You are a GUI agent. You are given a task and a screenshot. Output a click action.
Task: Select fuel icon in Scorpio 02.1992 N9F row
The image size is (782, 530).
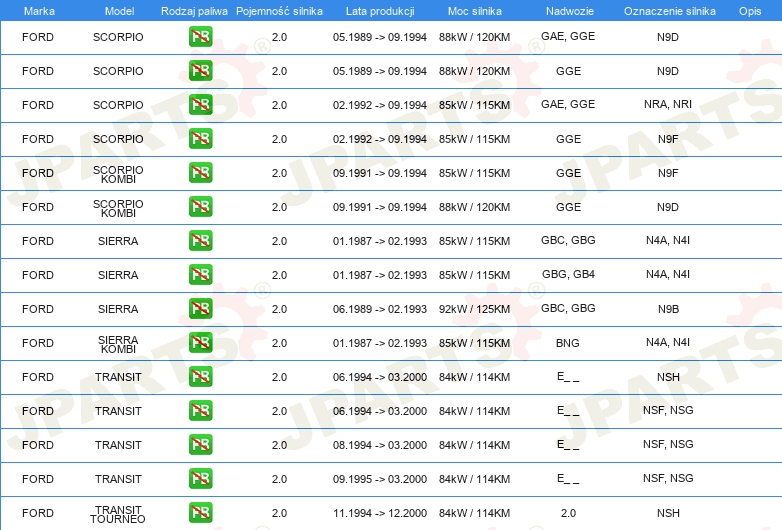[x=200, y=138]
